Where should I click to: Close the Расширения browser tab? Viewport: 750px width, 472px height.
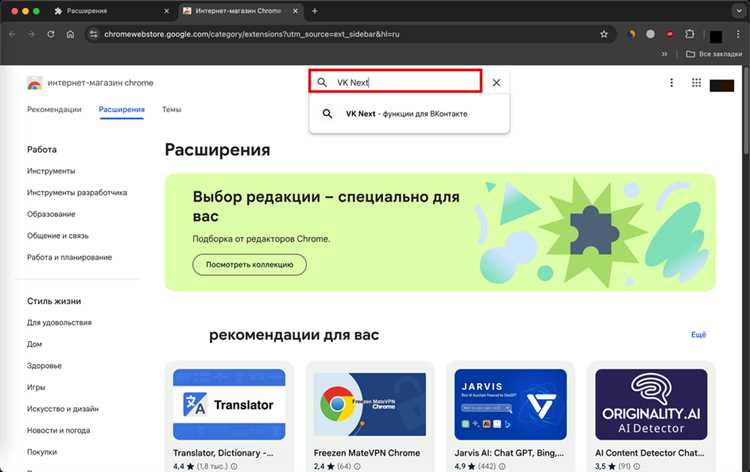[166, 11]
